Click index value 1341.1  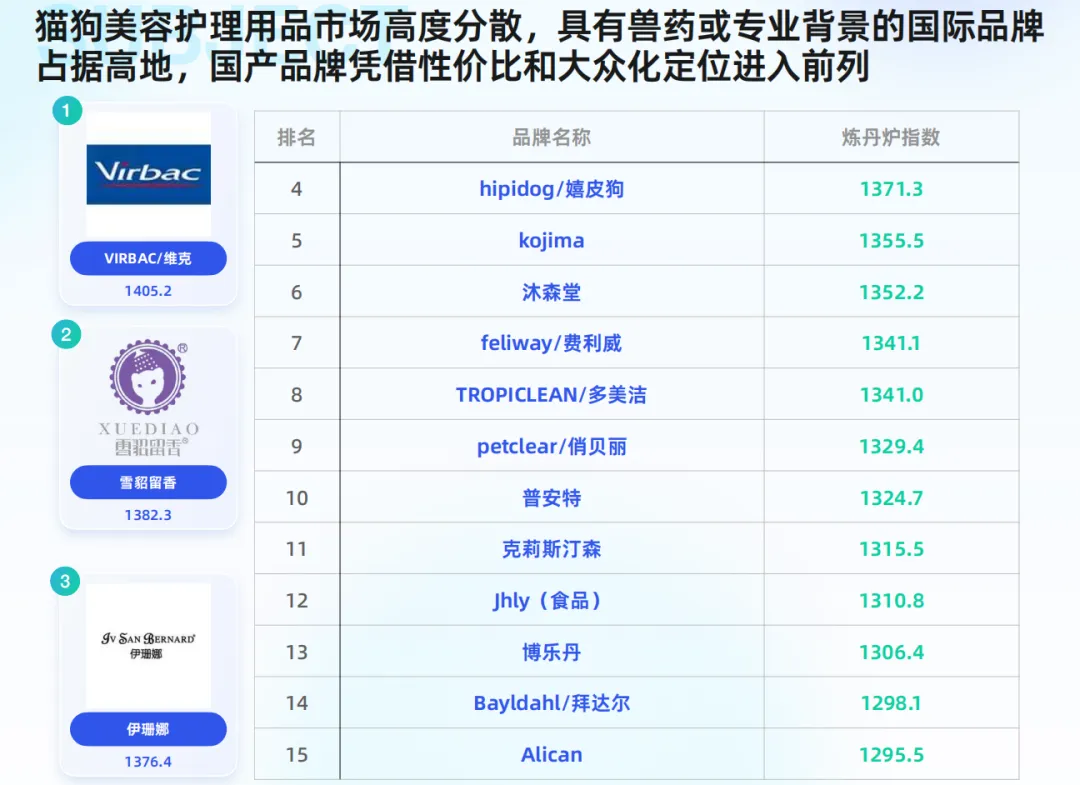891,343
